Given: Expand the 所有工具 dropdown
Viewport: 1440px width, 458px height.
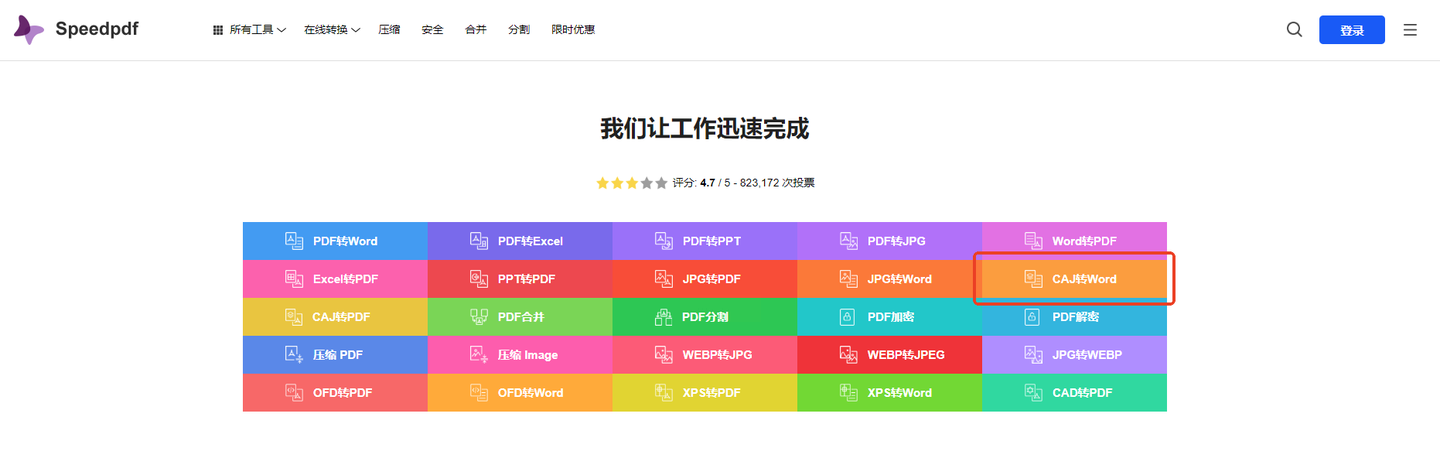Looking at the screenshot, I should click(x=249, y=30).
